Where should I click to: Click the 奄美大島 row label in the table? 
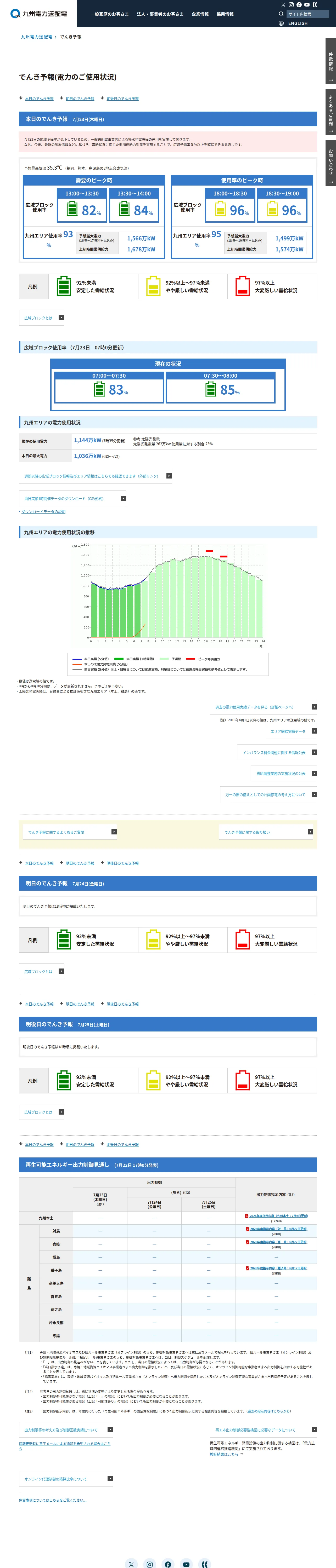pyautogui.click(x=56, y=1284)
